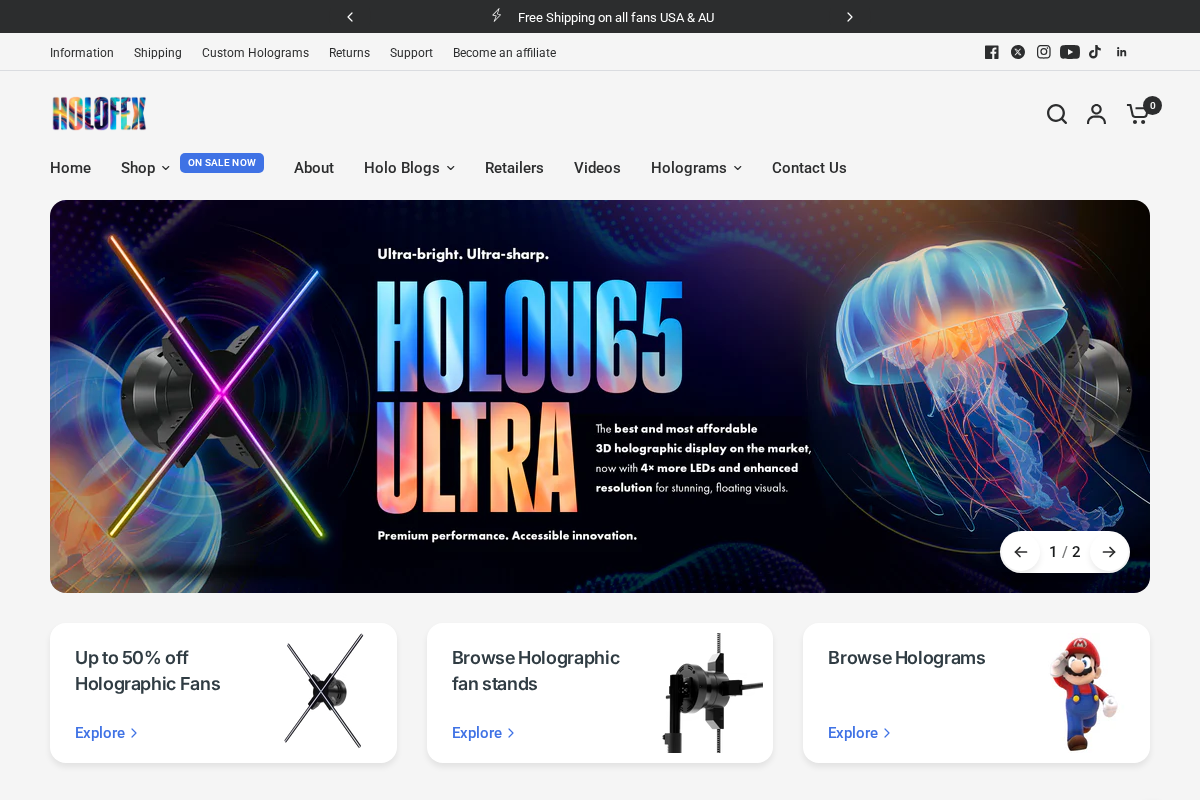Select the Retailers menu item
The height and width of the screenshot is (800, 1200).
(x=514, y=168)
